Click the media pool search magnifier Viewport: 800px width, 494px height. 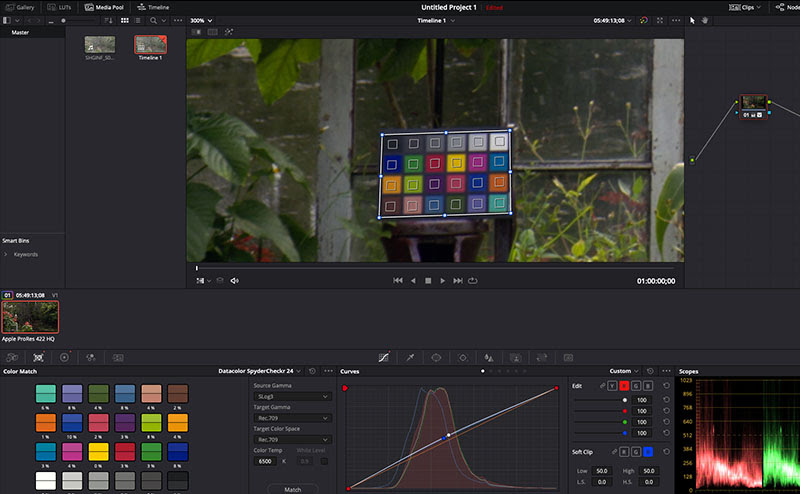pyautogui.click(x=154, y=20)
